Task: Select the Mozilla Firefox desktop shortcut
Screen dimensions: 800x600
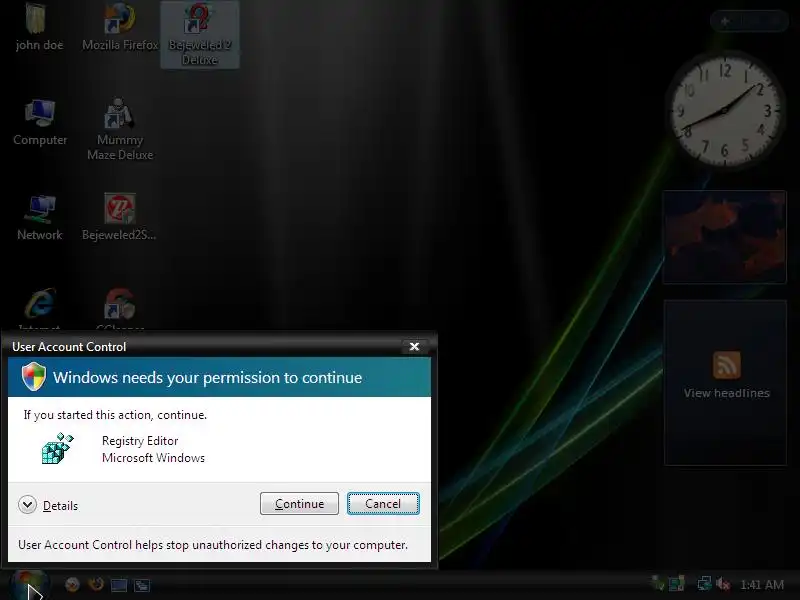Action: click(x=120, y=27)
